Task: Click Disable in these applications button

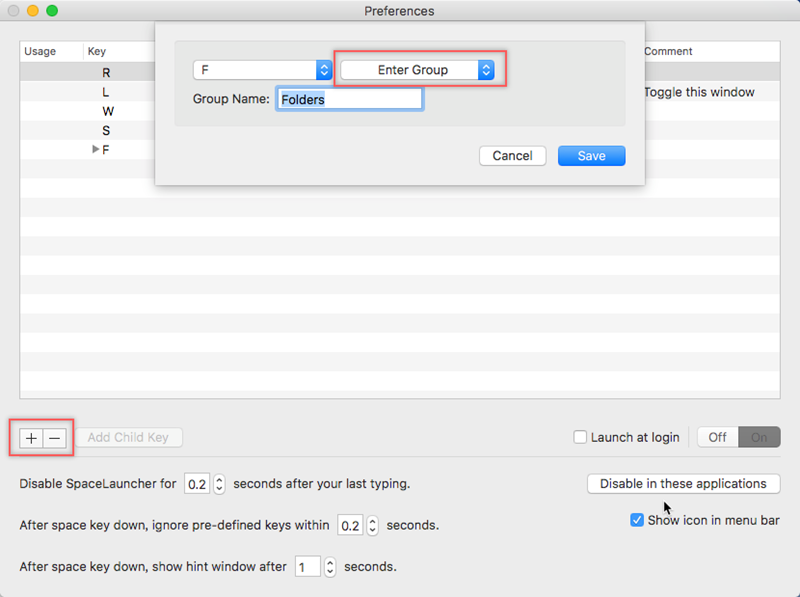Action: tap(683, 484)
